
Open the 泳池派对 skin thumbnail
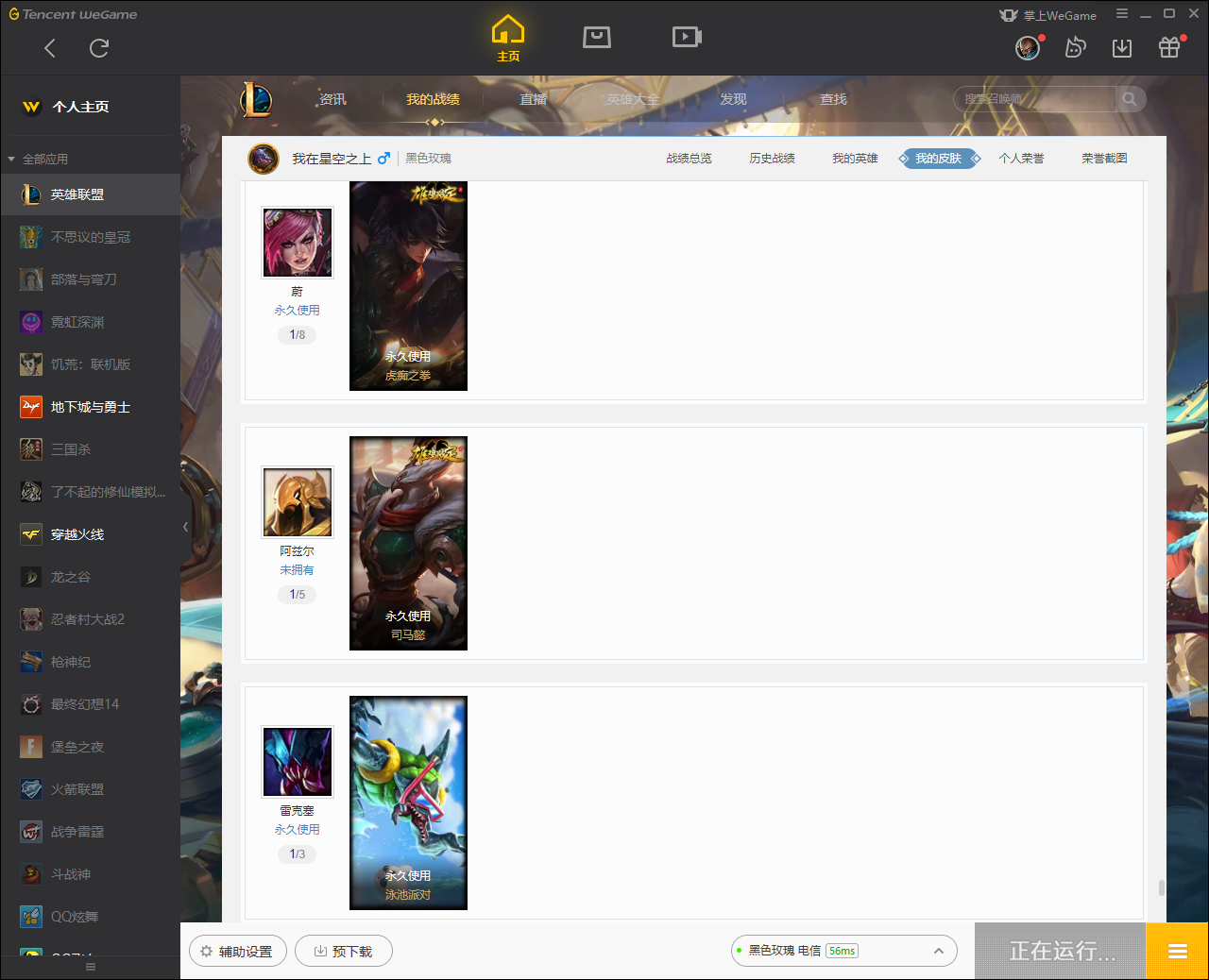pyautogui.click(x=408, y=803)
